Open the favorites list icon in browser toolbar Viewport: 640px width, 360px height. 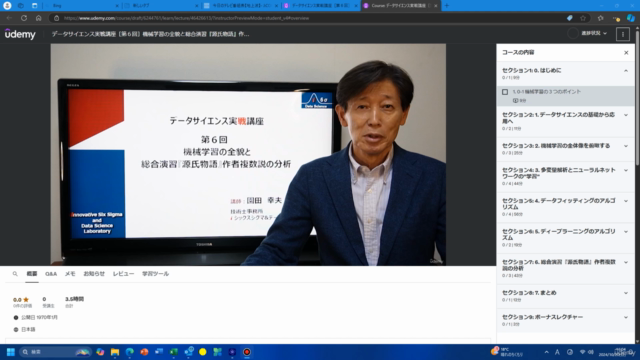tap(600, 18)
